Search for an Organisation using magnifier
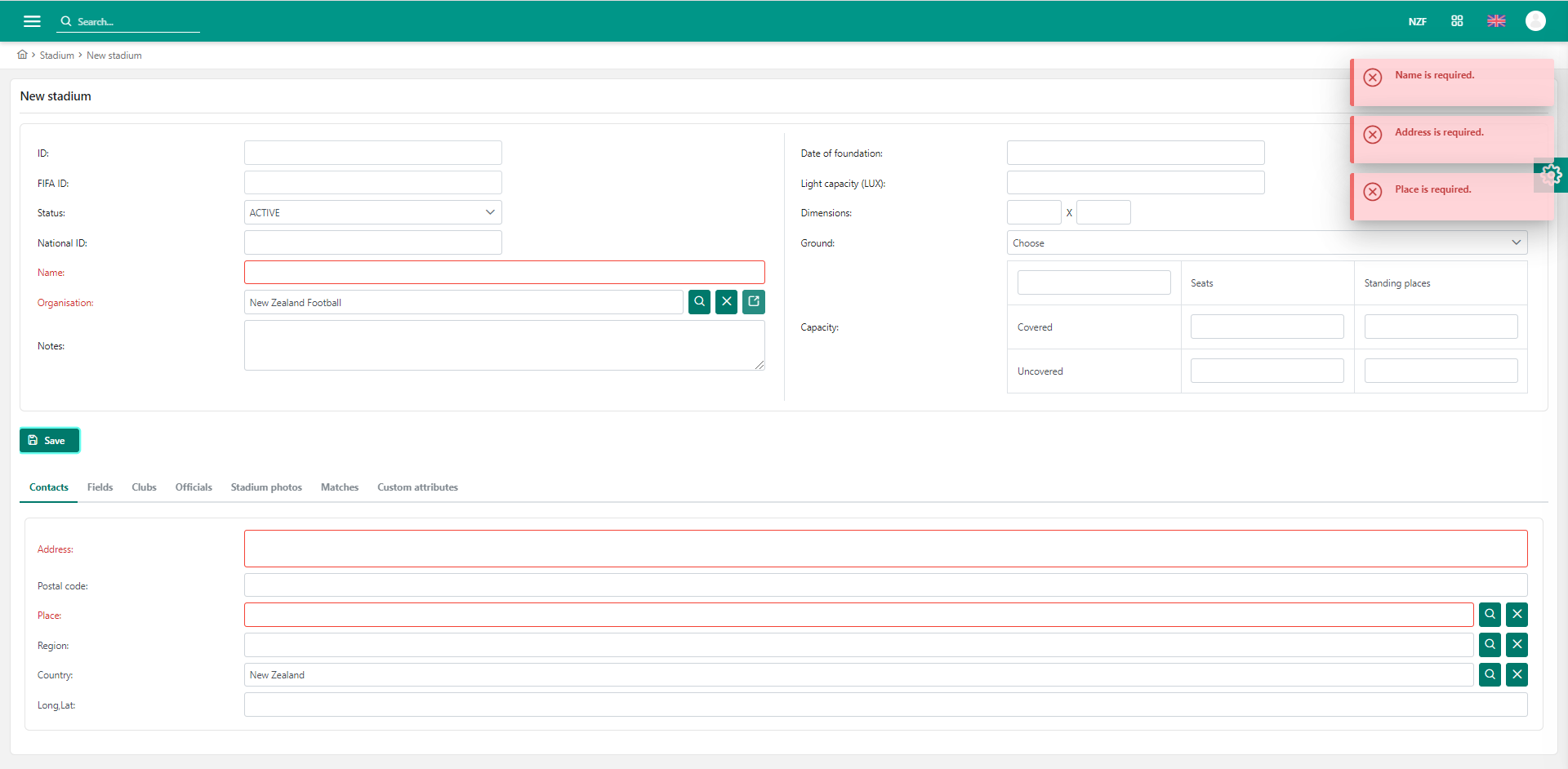The height and width of the screenshot is (769, 1568). (699, 302)
